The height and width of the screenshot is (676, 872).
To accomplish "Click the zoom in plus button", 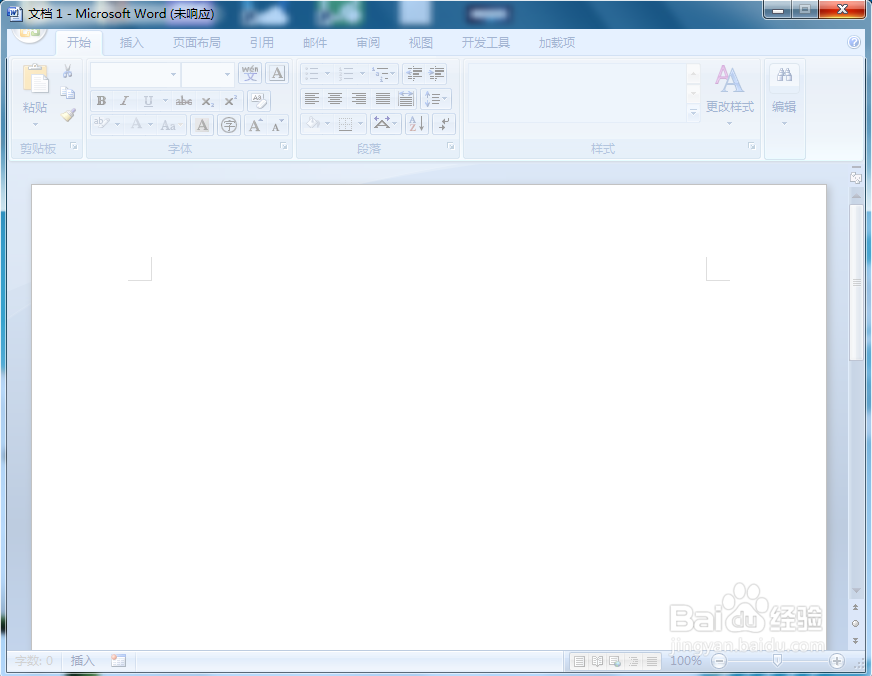I will 836,661.
